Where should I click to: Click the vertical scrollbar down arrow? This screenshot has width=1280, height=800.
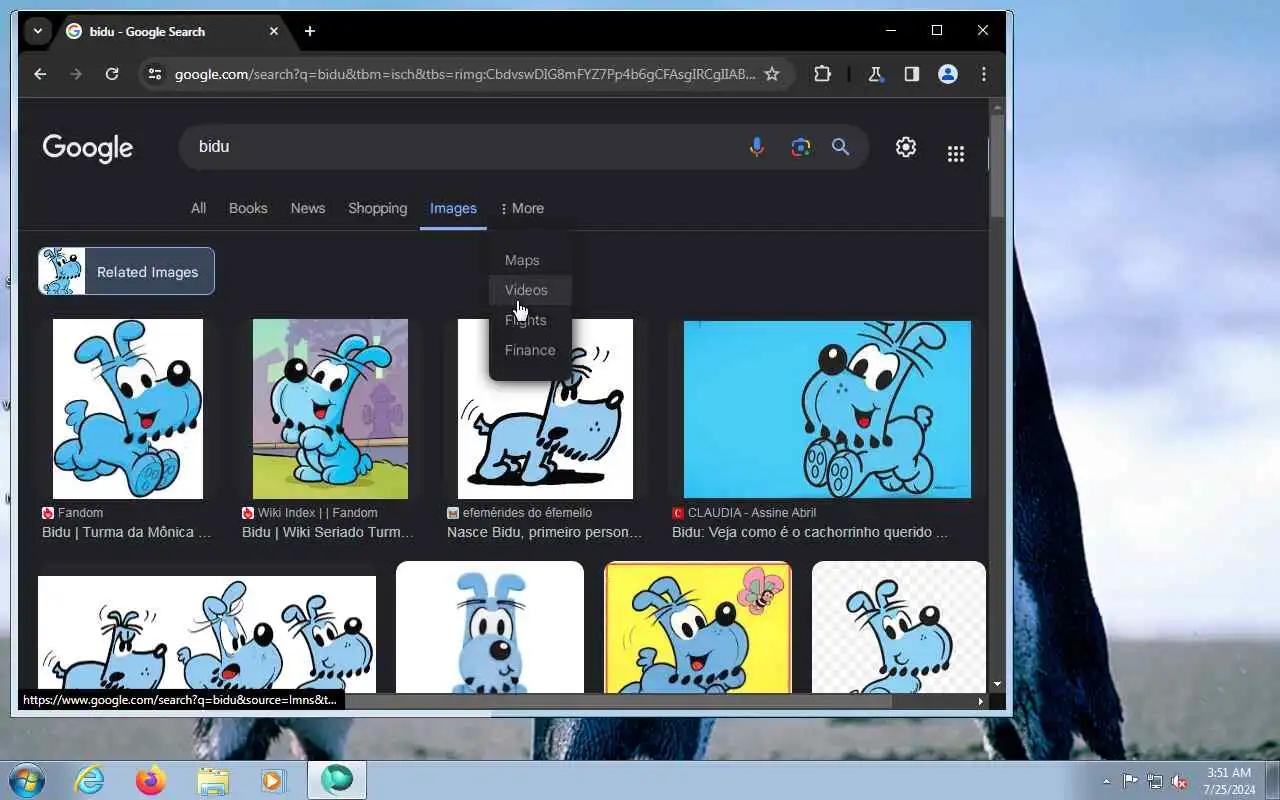997,685
